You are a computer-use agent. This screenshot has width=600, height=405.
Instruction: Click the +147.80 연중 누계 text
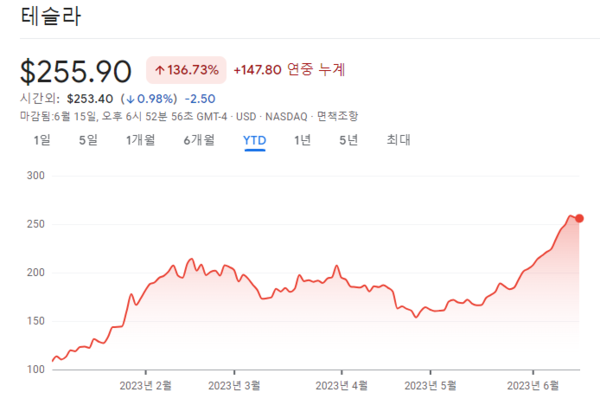(289, 70)
